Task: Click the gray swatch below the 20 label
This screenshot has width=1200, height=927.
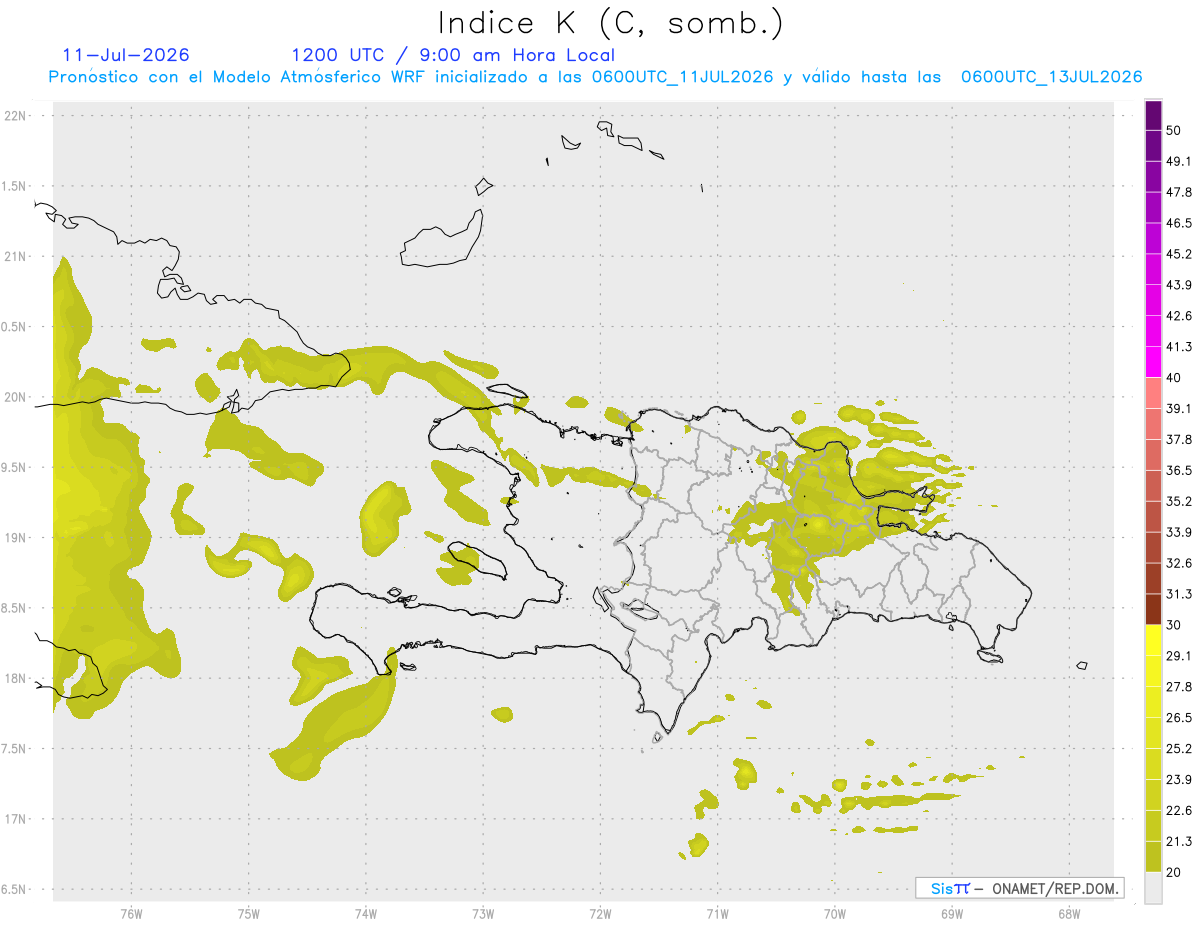Action: (1154, 887)
